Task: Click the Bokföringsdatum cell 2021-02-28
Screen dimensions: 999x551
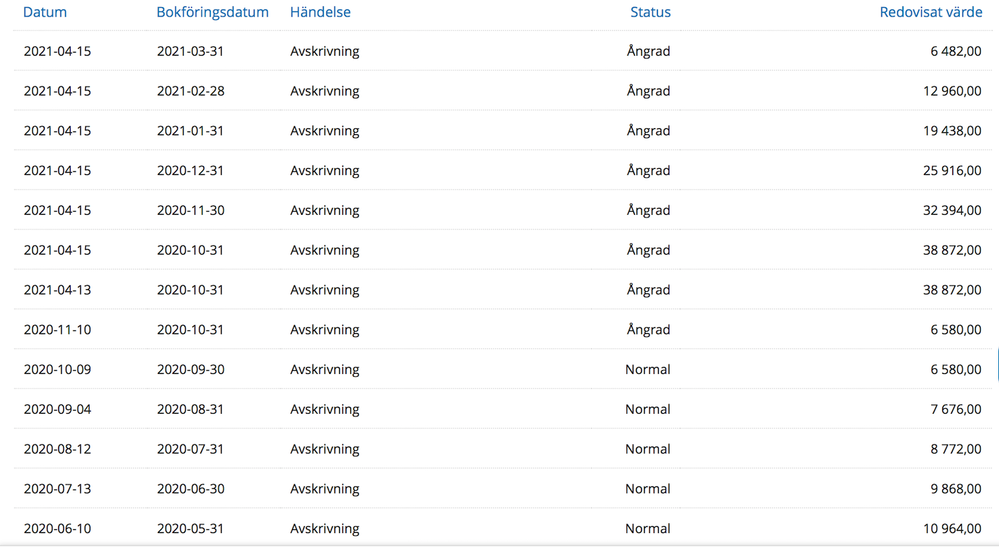Action: point(190,91)
